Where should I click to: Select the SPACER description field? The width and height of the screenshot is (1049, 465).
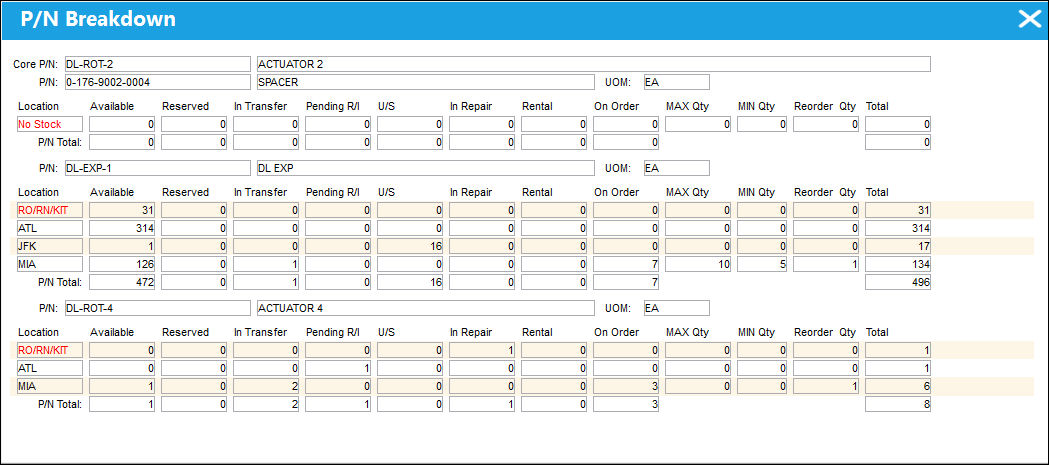425,82
